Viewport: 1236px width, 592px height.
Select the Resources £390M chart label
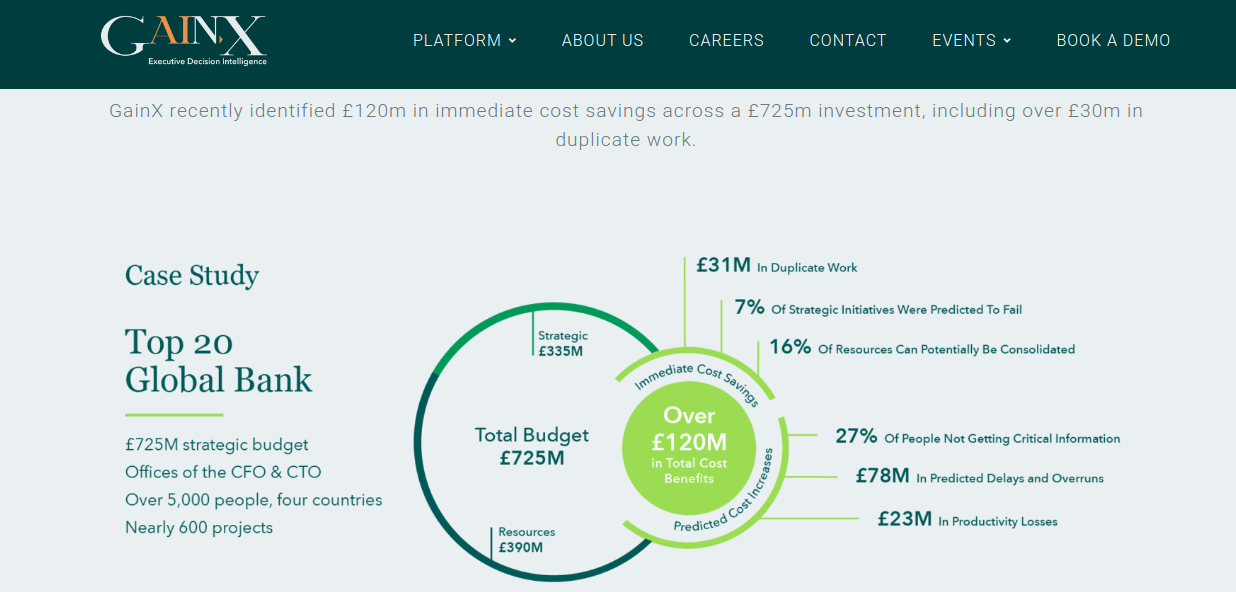click(x=526, y=540)
